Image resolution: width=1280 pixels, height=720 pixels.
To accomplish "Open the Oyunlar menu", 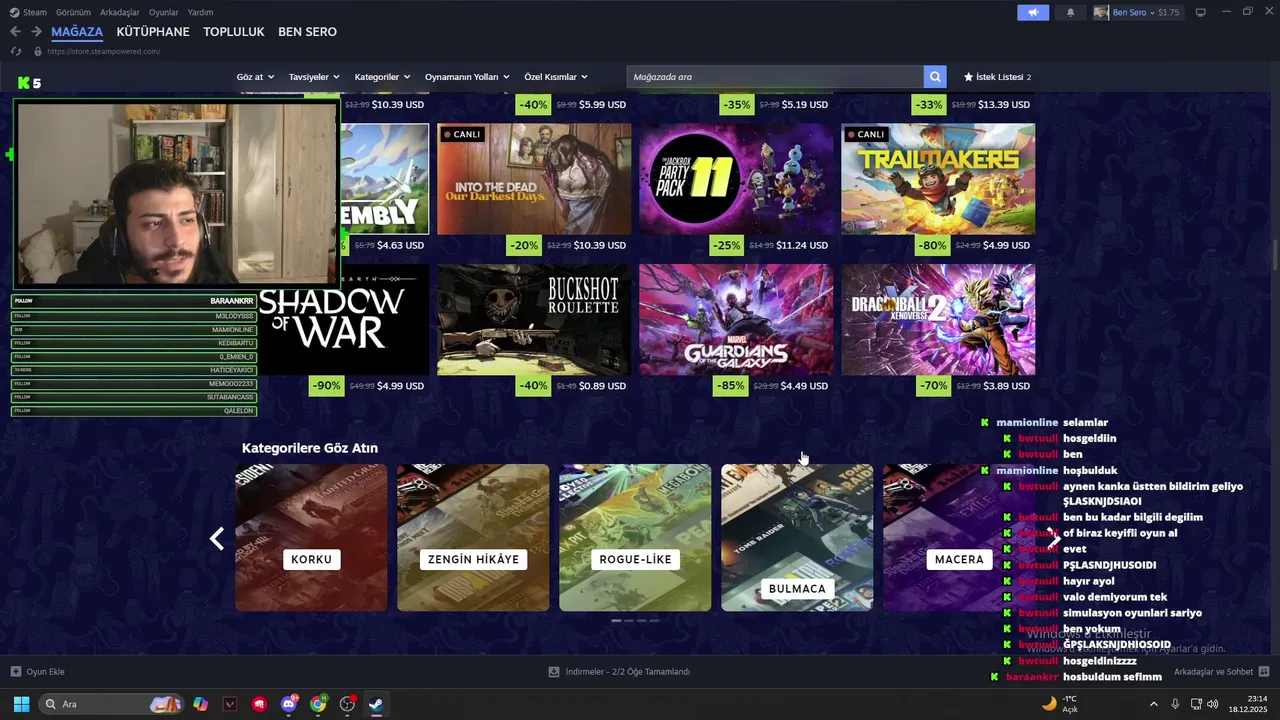I will tap(164, 12).
